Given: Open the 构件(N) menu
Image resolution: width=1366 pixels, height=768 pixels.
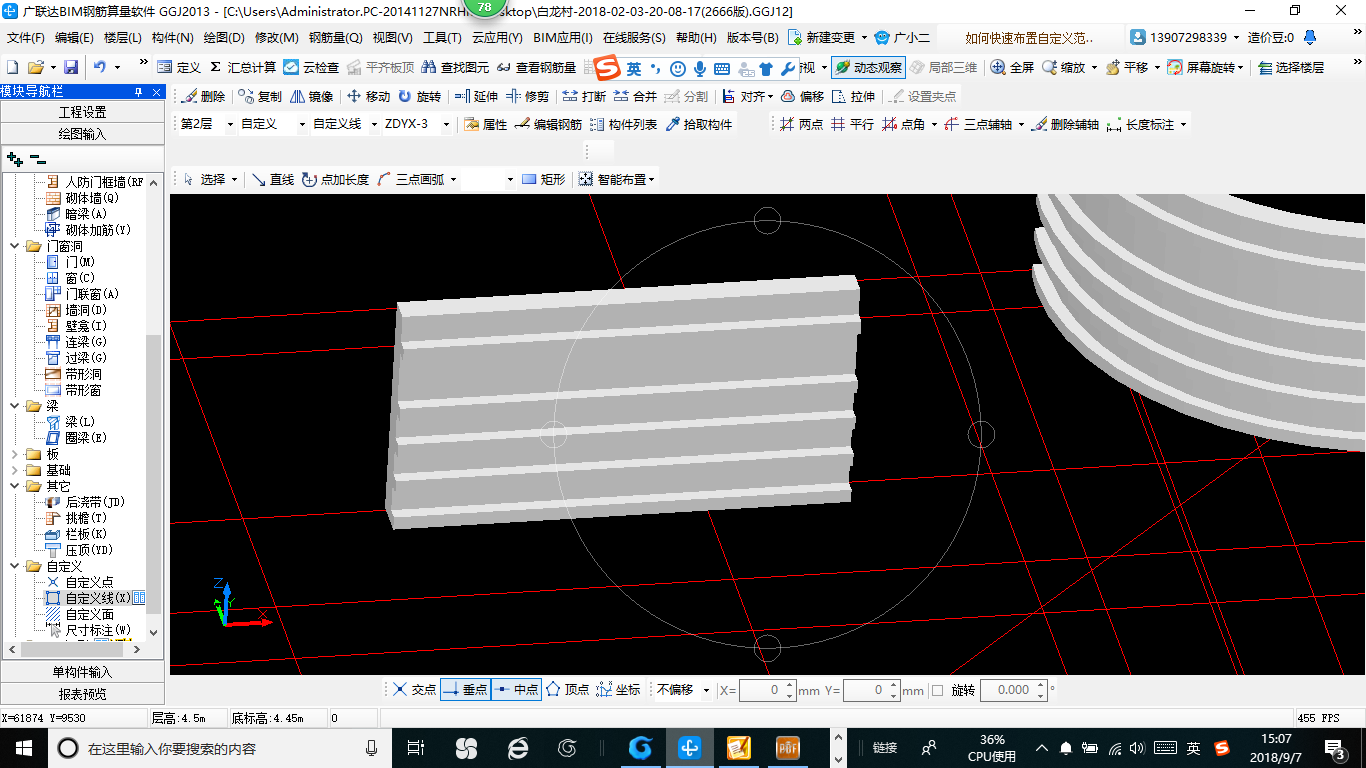Looking at the screenshot, I should 172,38.
